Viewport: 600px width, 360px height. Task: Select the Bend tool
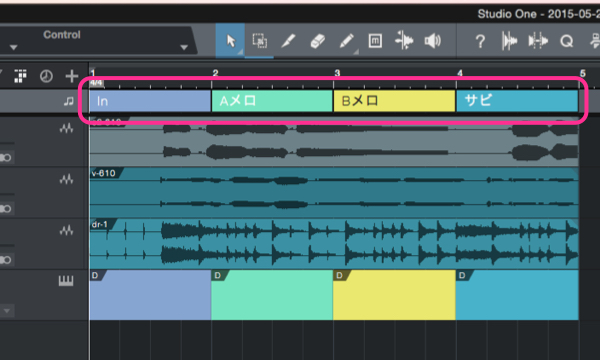pyautogui.click(x=404, y=41)
